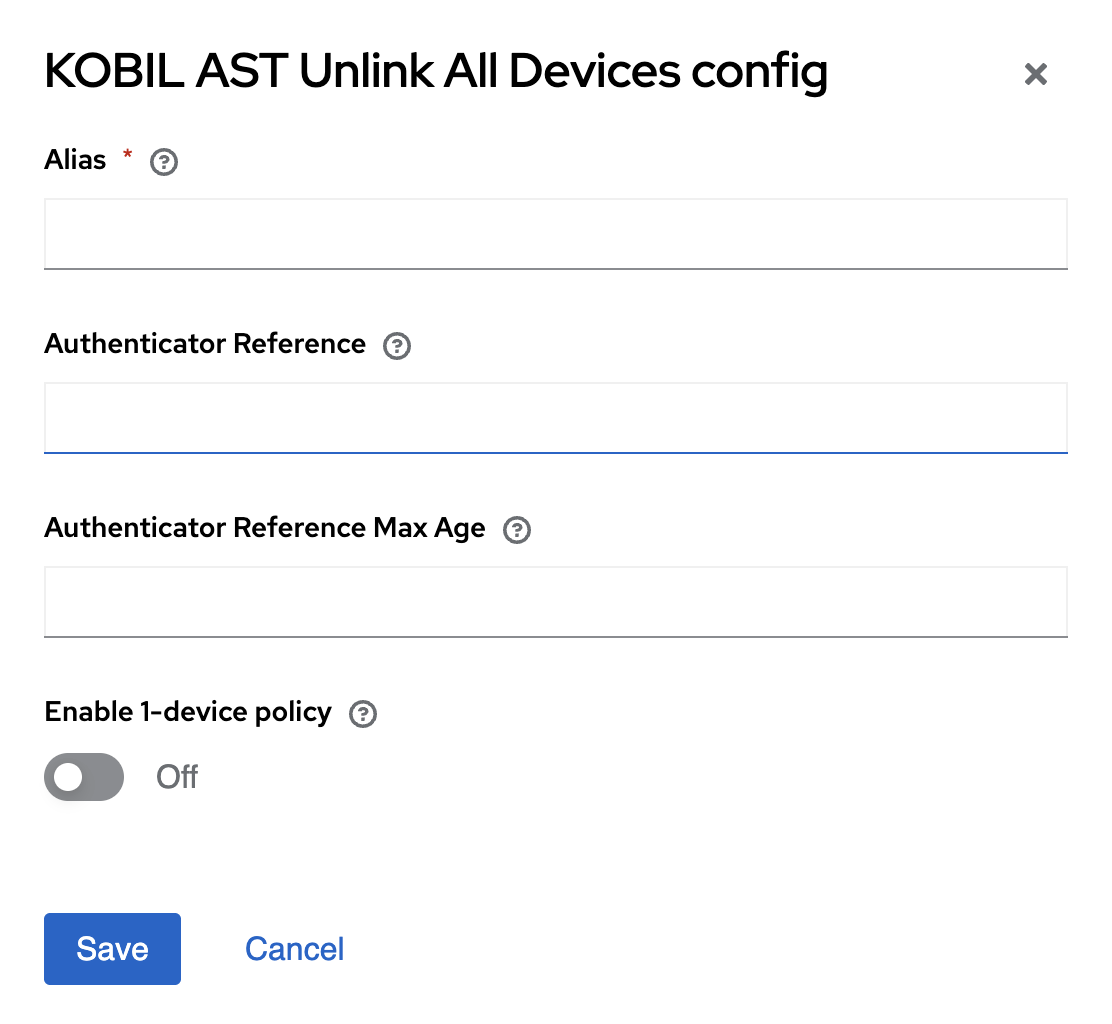Select the help icon beside Authenticator Reference
1112x1024 pixels.
tap(396, 345)
